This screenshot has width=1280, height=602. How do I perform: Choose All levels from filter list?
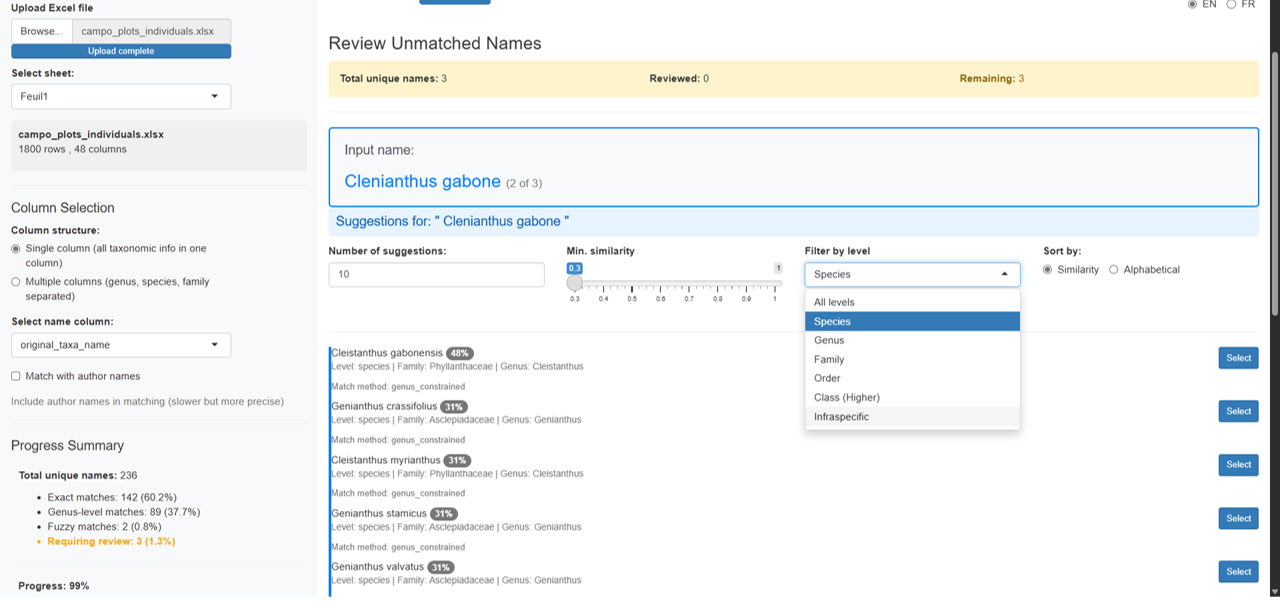(834, 302)
